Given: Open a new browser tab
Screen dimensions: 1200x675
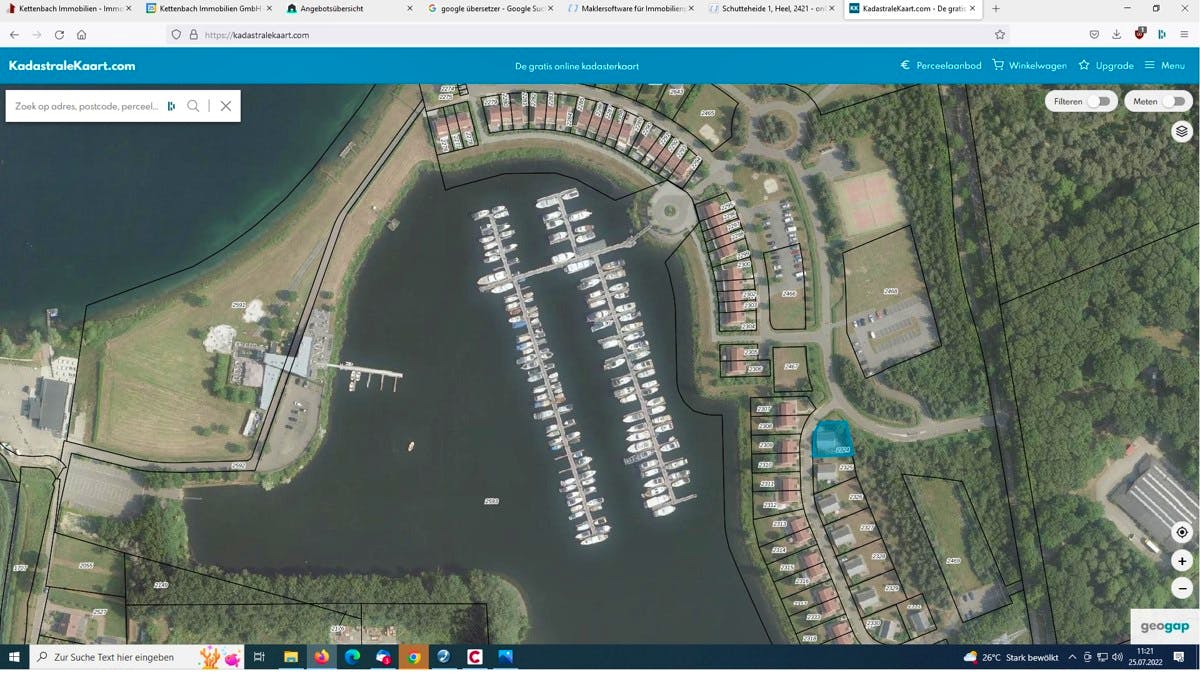Looking at the screenshot, I should [x=995, y=8].
